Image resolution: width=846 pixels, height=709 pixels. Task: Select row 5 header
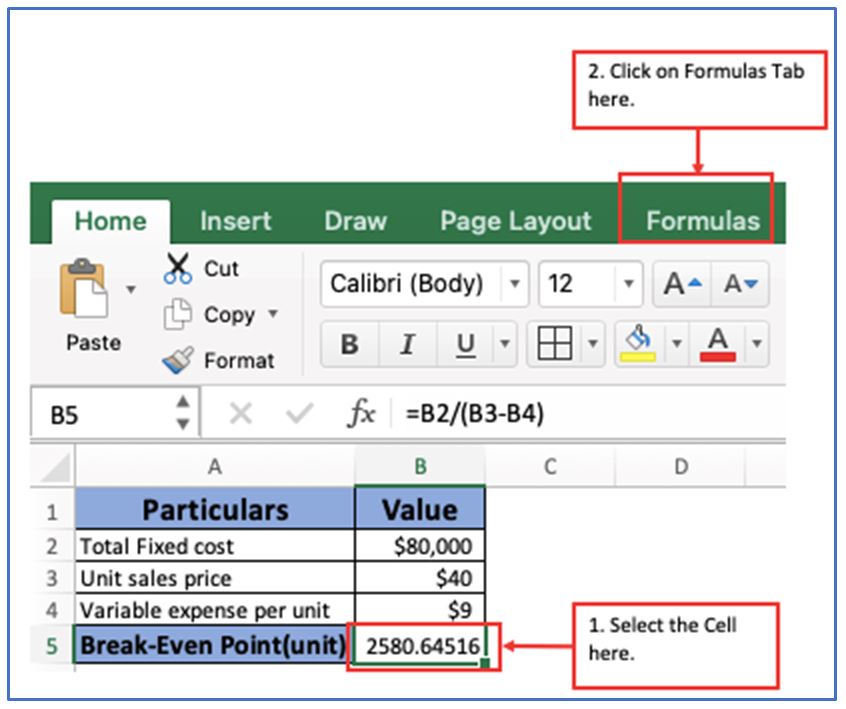52,645
